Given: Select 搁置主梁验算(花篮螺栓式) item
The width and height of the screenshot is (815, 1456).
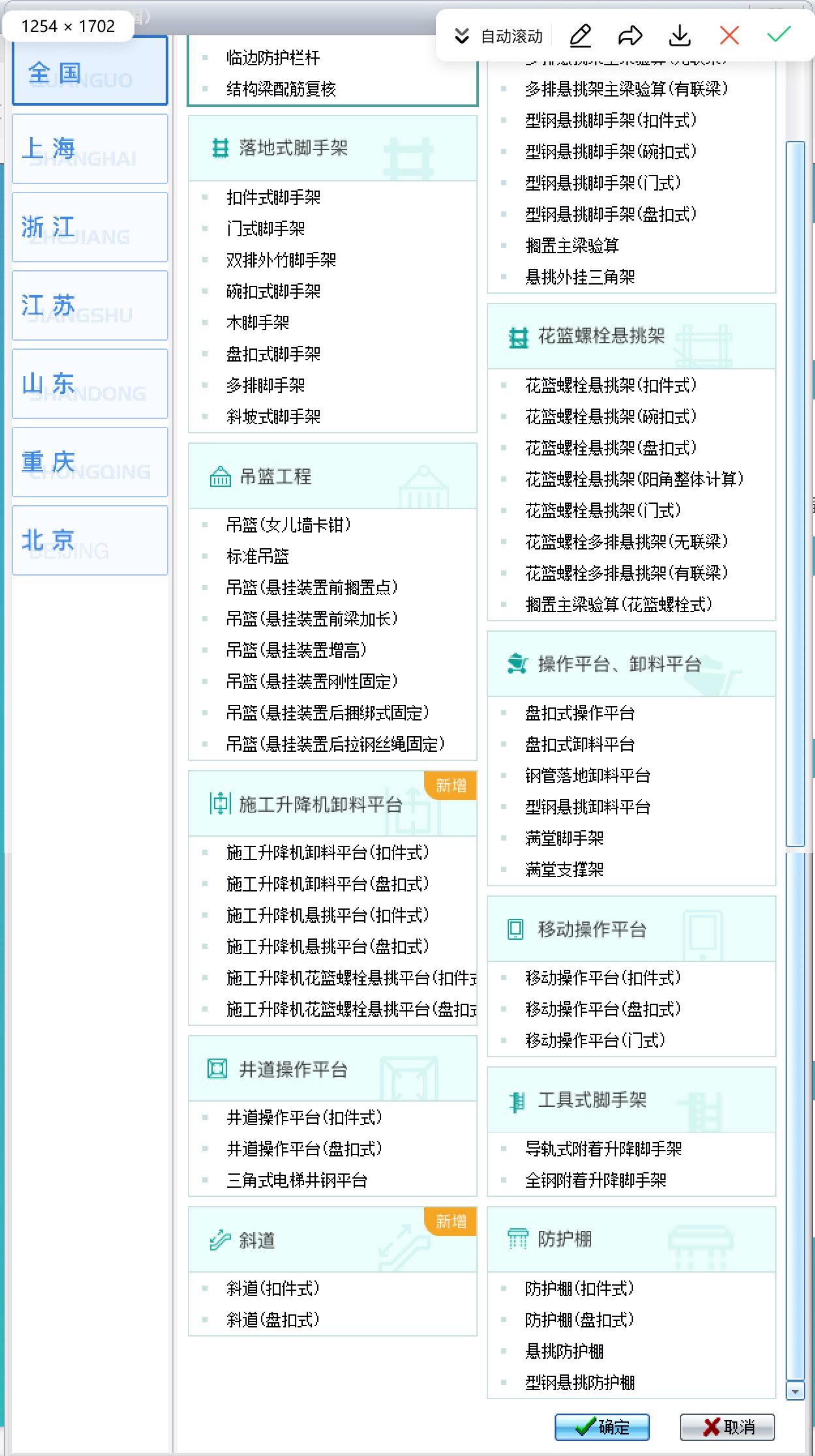Looking at the screenshot, I should coord(619,605).
